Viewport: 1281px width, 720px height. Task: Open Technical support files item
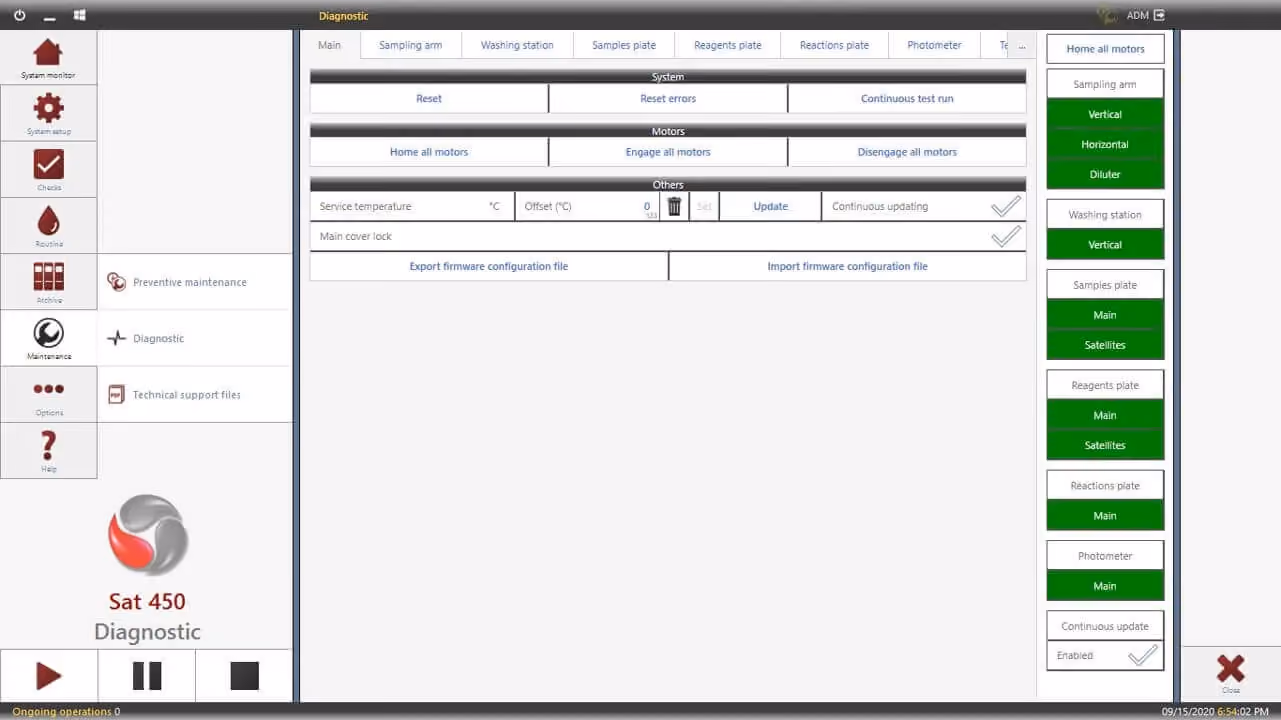[195, 394]
